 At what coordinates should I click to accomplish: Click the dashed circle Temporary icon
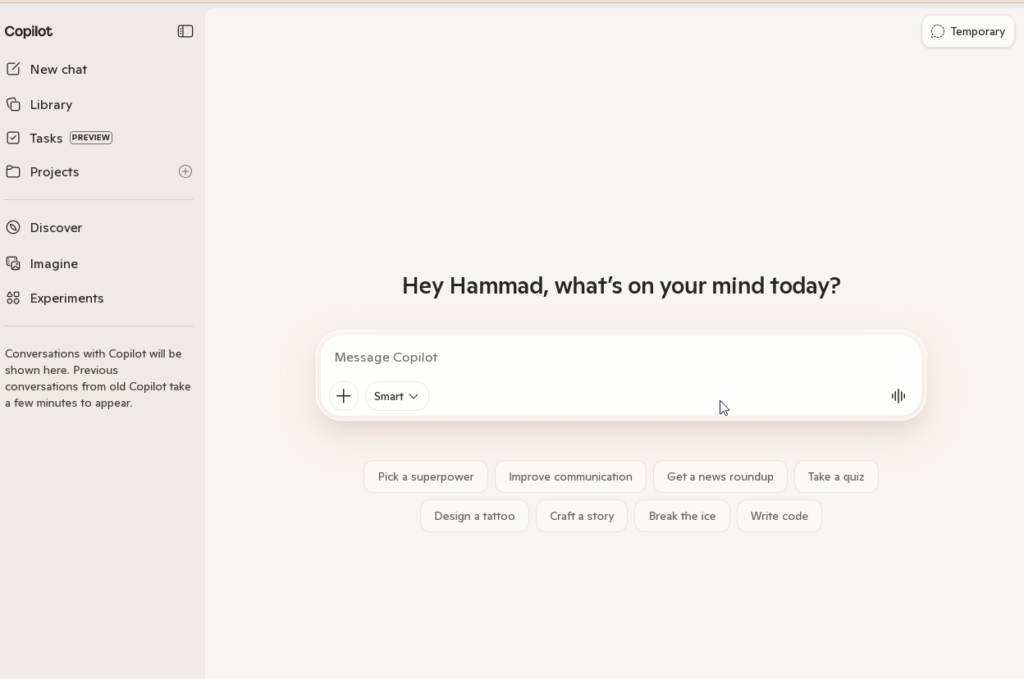937,31
